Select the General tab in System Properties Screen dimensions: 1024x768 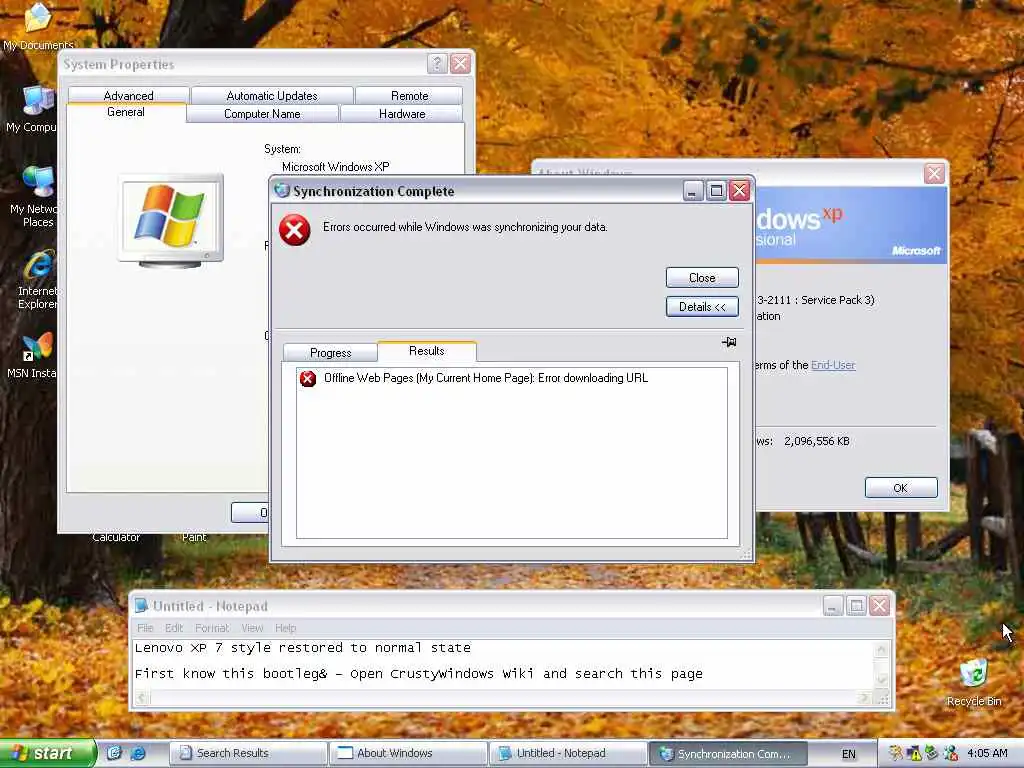(x=126, y=112)
